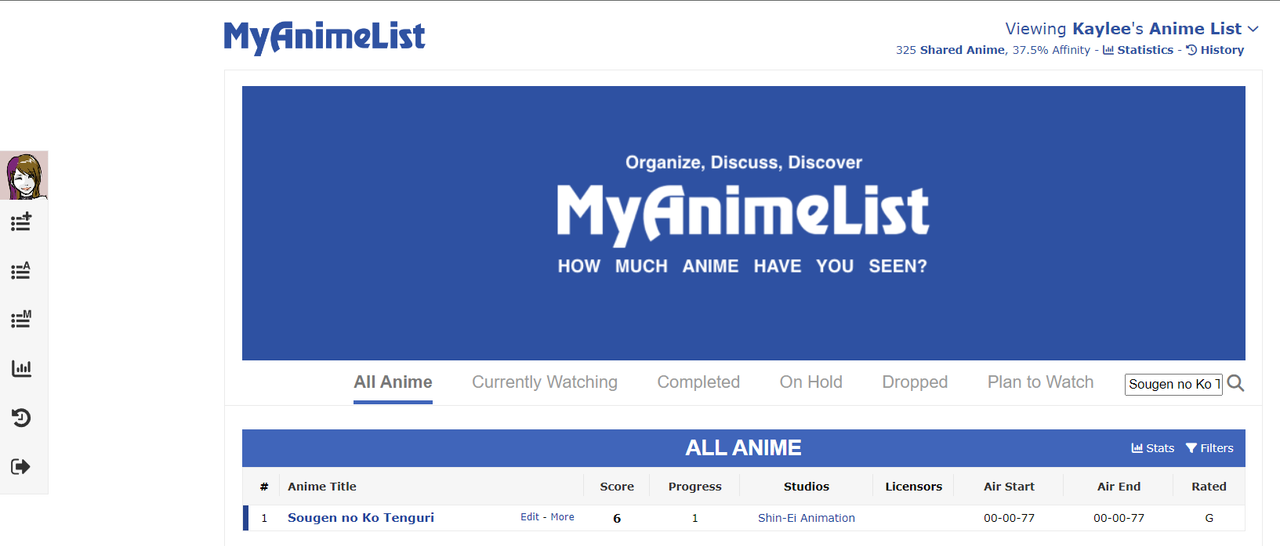Switch to the Completed tab
This screenshot has width=1280, height=546.
pyautogui.click(x=698, y=382)
